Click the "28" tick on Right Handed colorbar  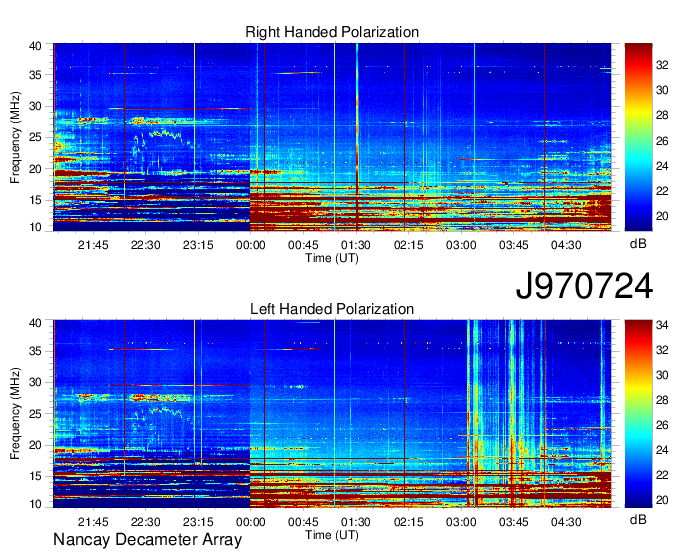point(662,115)
